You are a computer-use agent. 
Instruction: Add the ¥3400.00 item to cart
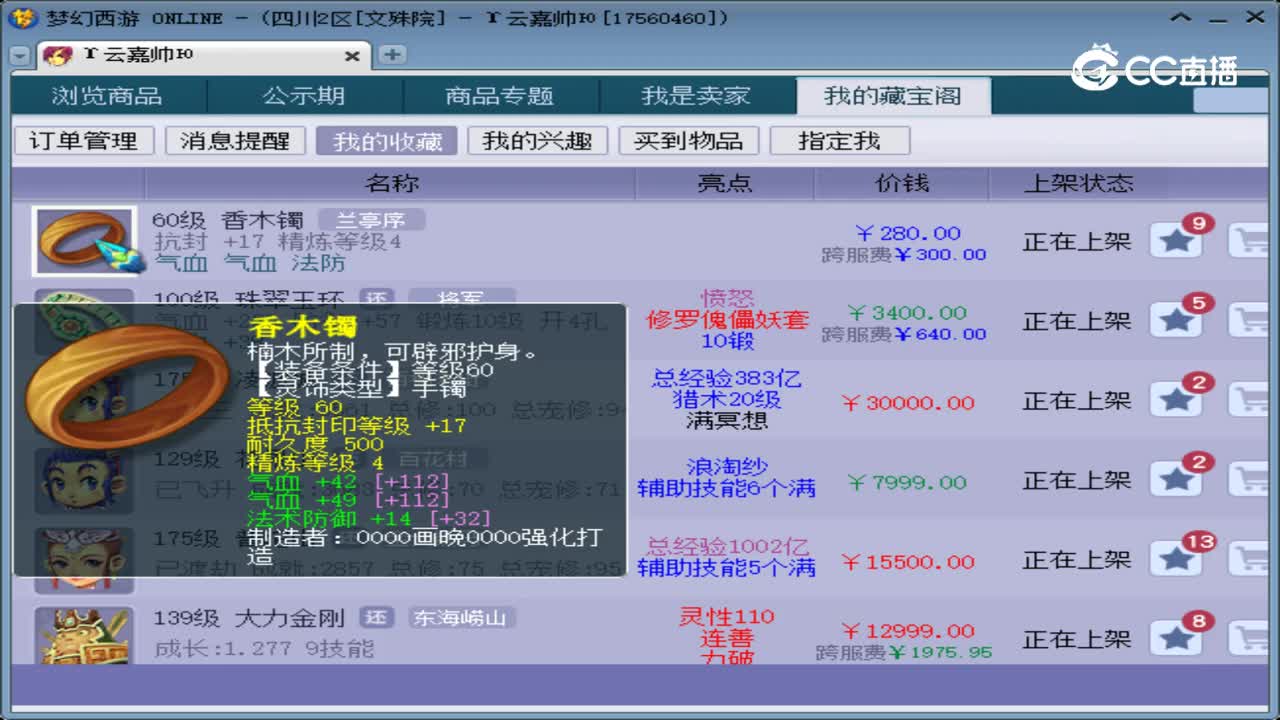click(1250, 320)
